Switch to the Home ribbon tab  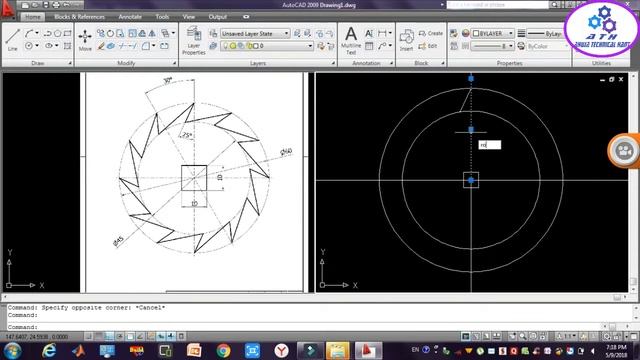[33, 17]
